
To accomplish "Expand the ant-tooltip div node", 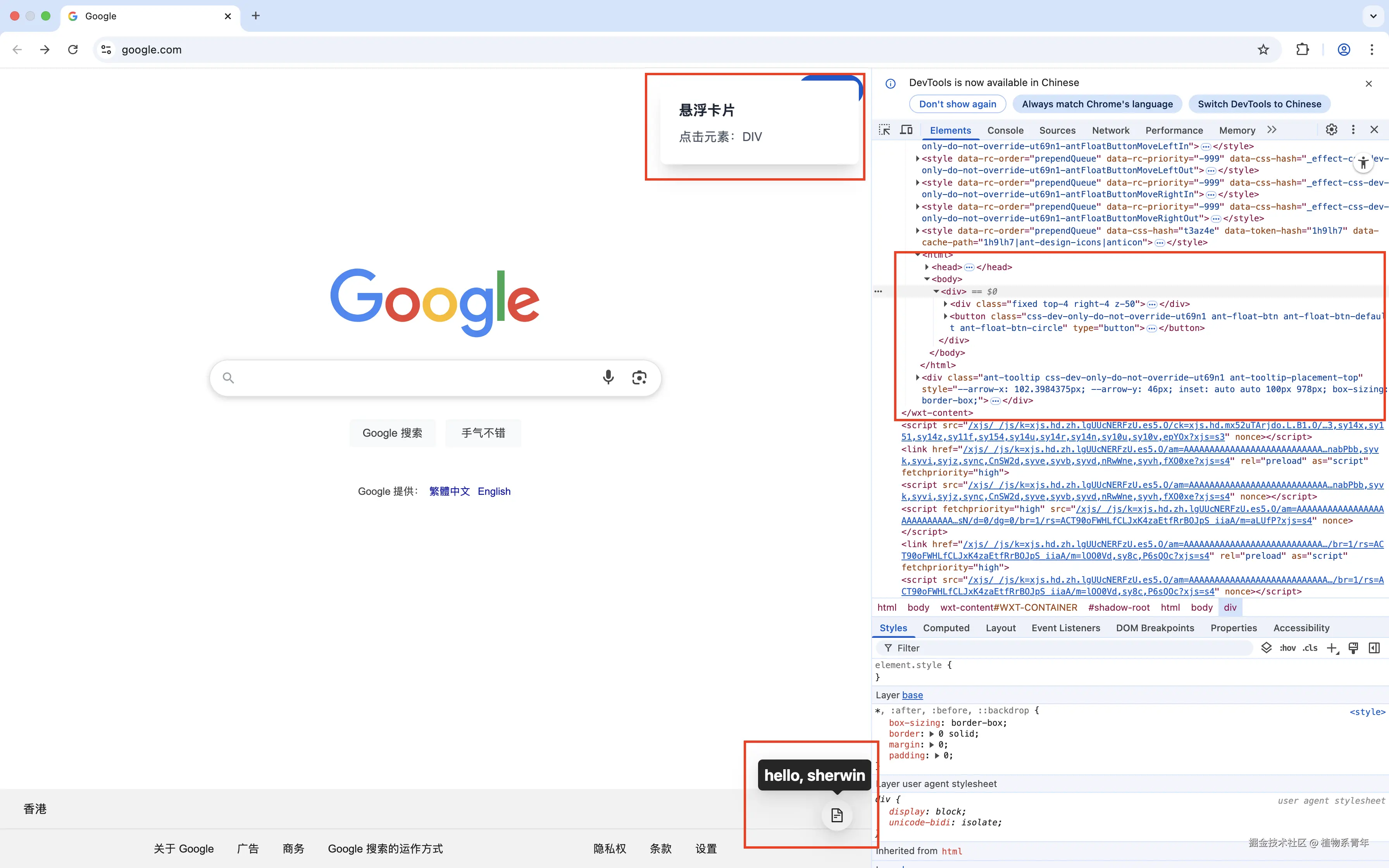I will pos(917,377).
